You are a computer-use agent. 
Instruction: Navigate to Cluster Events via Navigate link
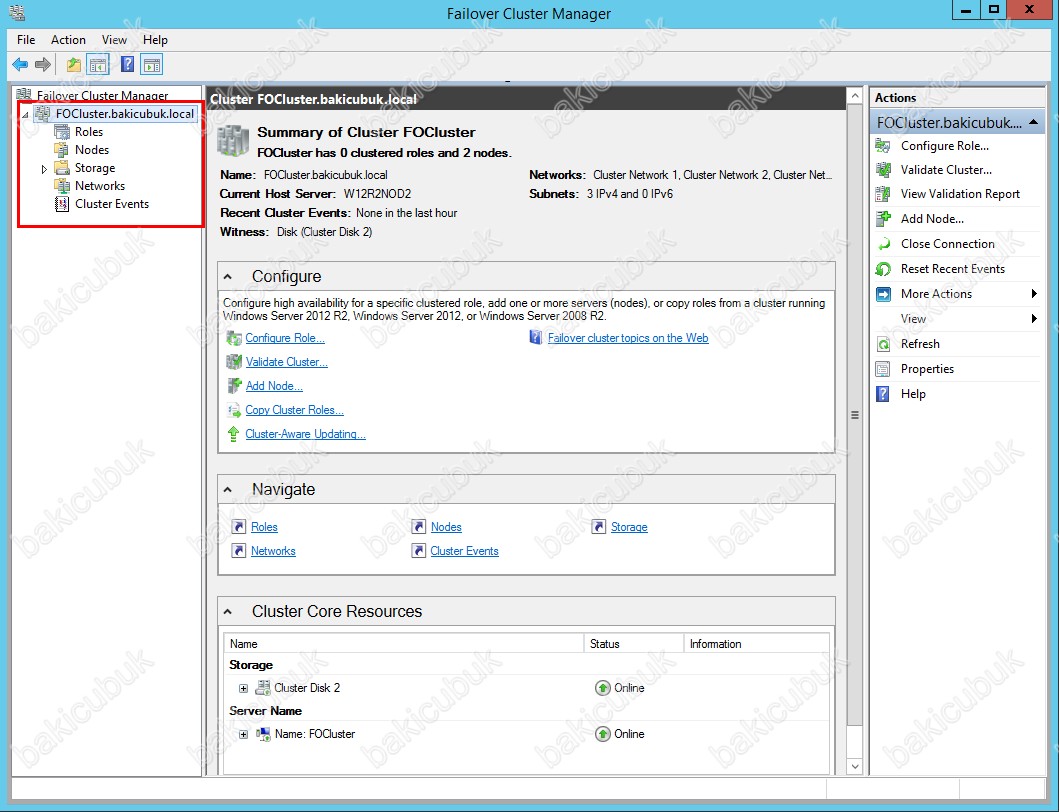click(x=465, y=551)
